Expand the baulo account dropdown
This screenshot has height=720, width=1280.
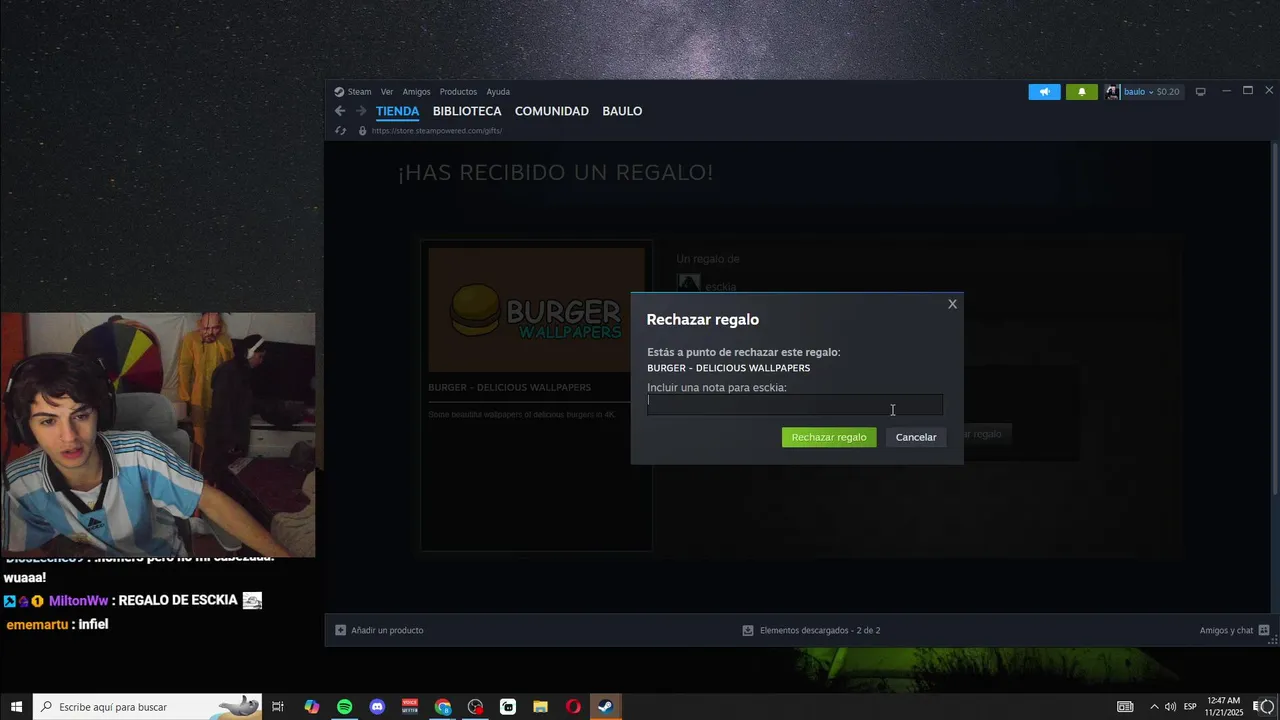1150,92
